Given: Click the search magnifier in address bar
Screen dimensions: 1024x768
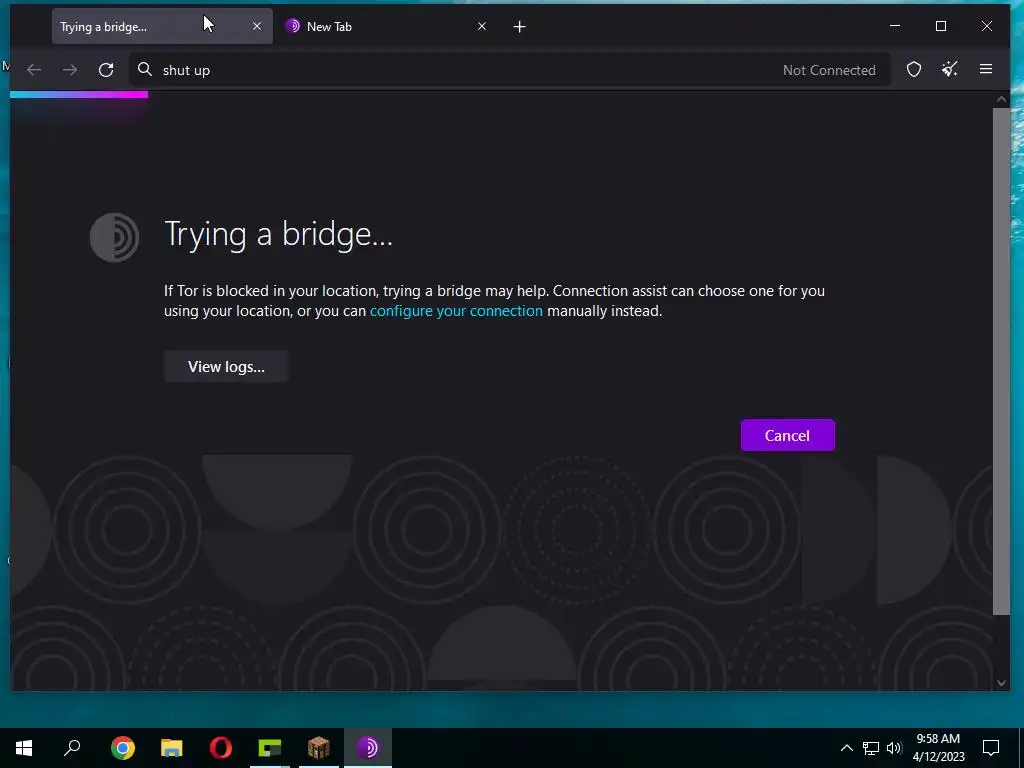Looking at the screenshot, I should point(145,69).
